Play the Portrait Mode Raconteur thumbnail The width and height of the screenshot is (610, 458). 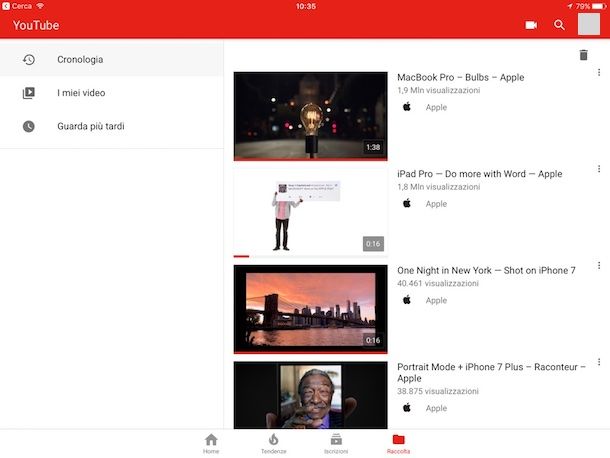click(x=310, y=395)
